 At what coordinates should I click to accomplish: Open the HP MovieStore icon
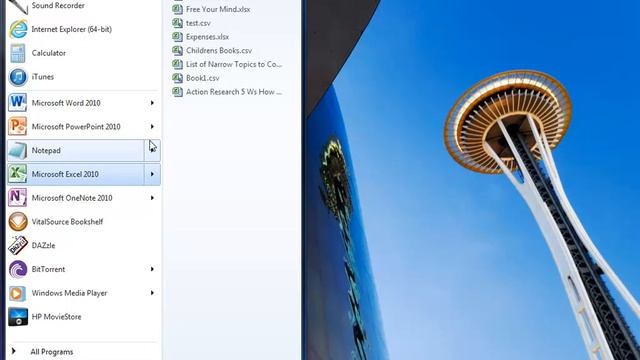click(18, 317)
